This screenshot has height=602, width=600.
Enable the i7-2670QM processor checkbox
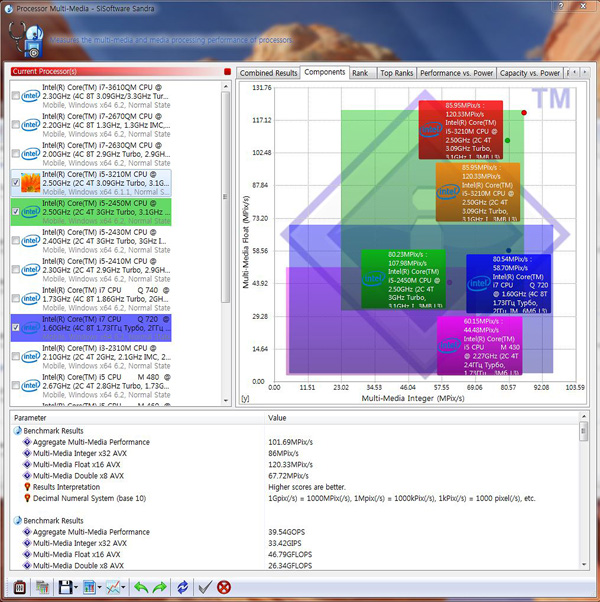[16, 124]
